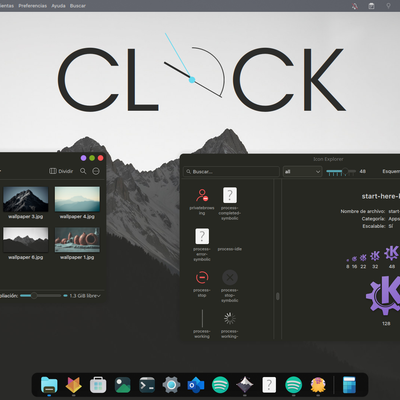
Task: Adjust the icon size slider in Icon Explorer
Action: tap(341, 172)
